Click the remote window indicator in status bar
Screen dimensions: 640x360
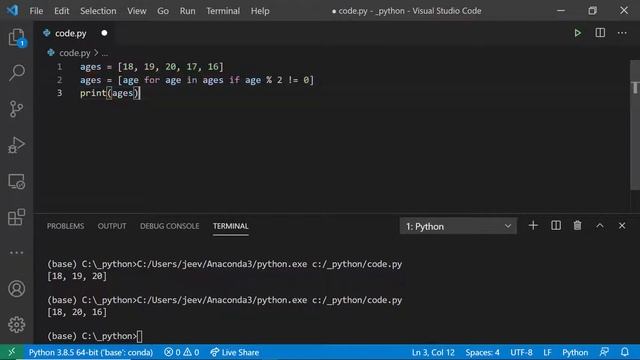[x=11, y=352]
